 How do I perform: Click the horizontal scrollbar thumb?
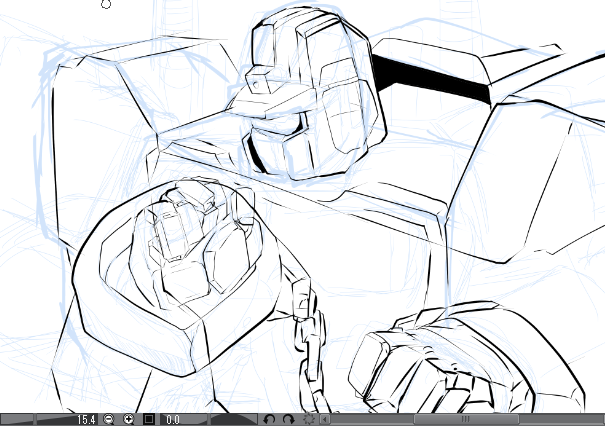466,419
